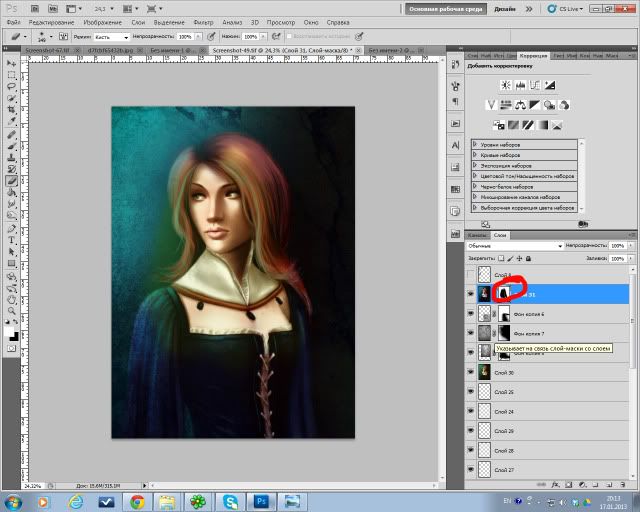Add a Curves adjustment
The image size is (640, 512).
click(x=535, y=85)
